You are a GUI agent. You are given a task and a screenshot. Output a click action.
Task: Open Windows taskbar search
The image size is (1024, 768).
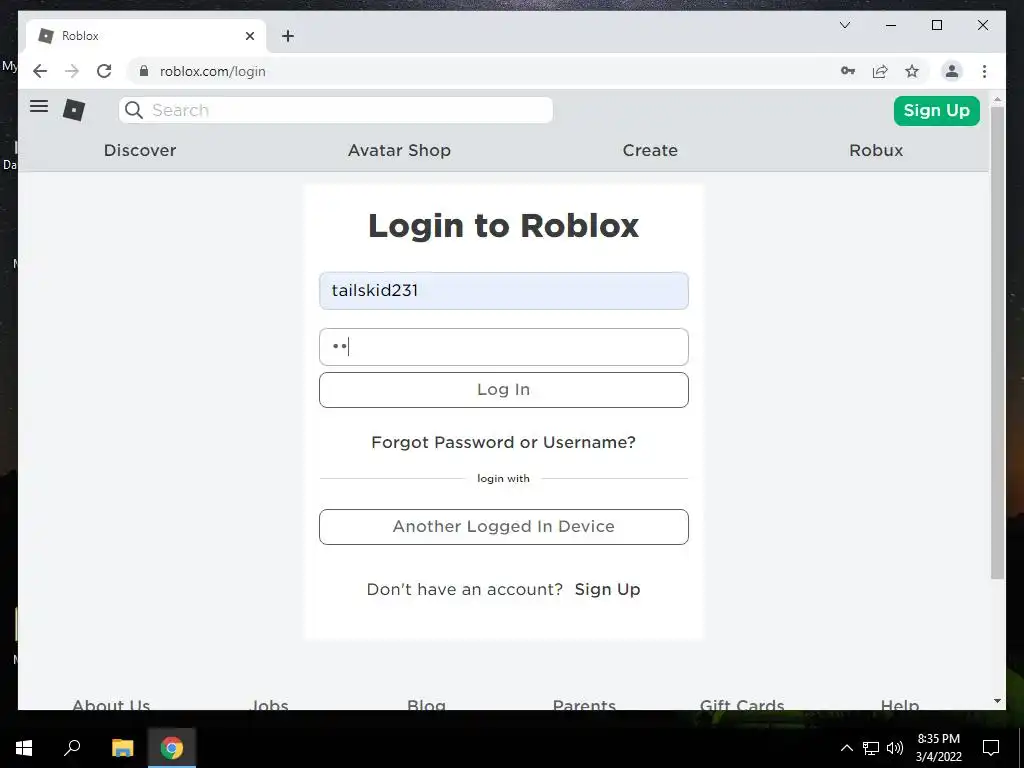tap(72, 748)
